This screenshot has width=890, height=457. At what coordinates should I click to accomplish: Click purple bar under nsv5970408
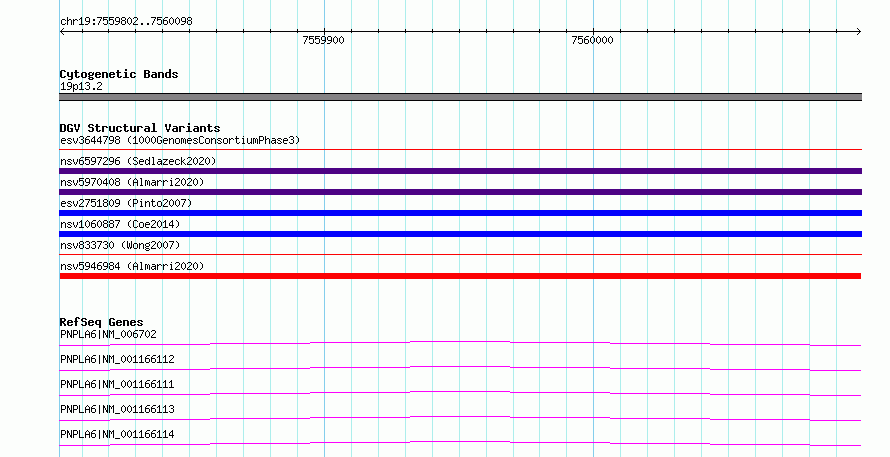pyautogui.click(x=460, y=192)
